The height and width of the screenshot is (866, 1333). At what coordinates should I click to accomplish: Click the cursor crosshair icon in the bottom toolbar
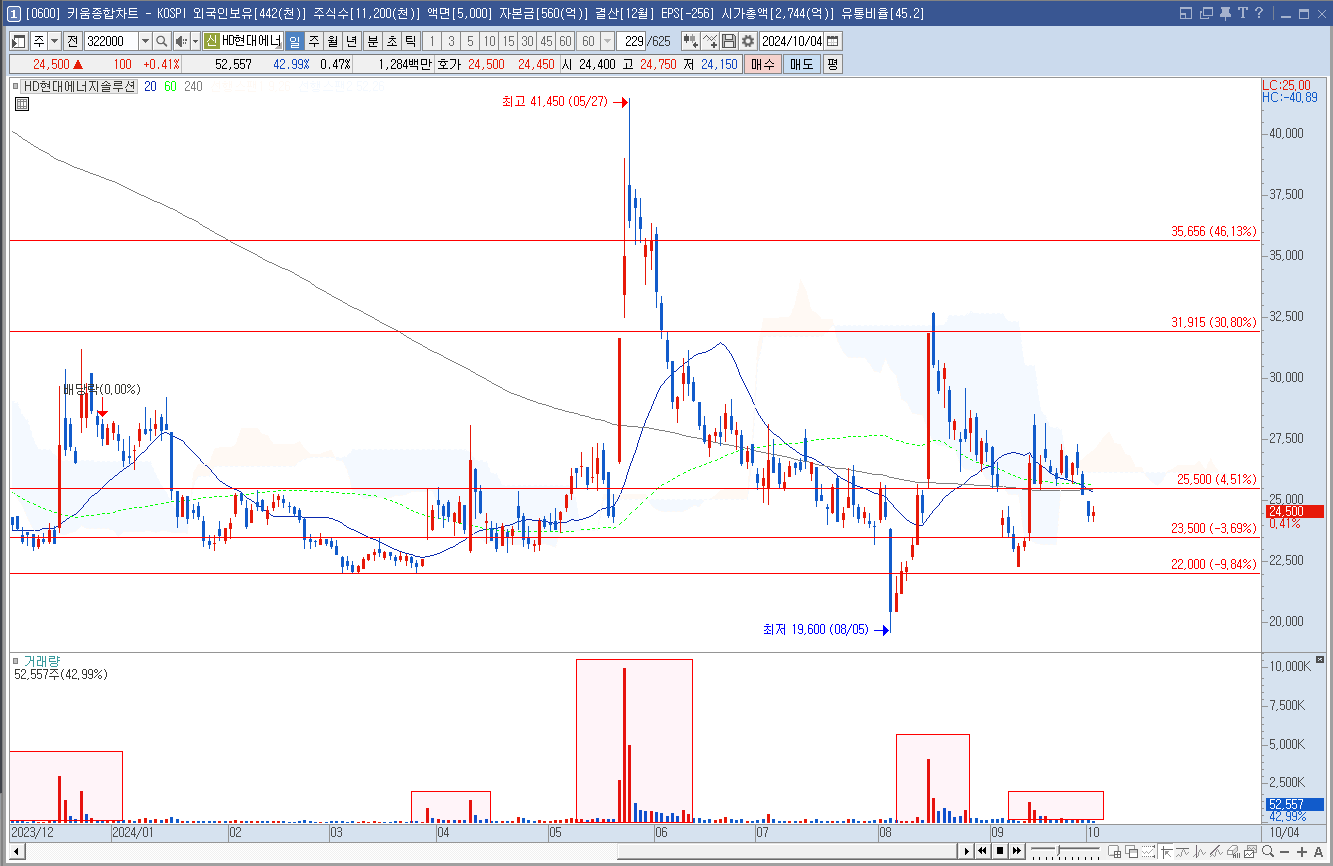(x=1166, y=851)
